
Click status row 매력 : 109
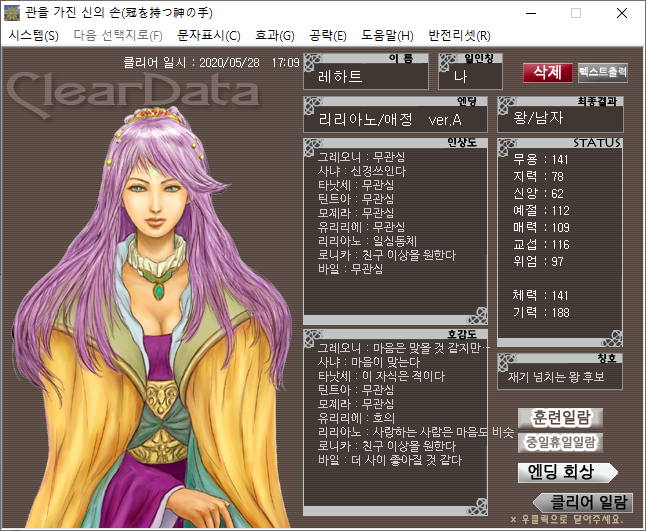click(x=541, y=227)
